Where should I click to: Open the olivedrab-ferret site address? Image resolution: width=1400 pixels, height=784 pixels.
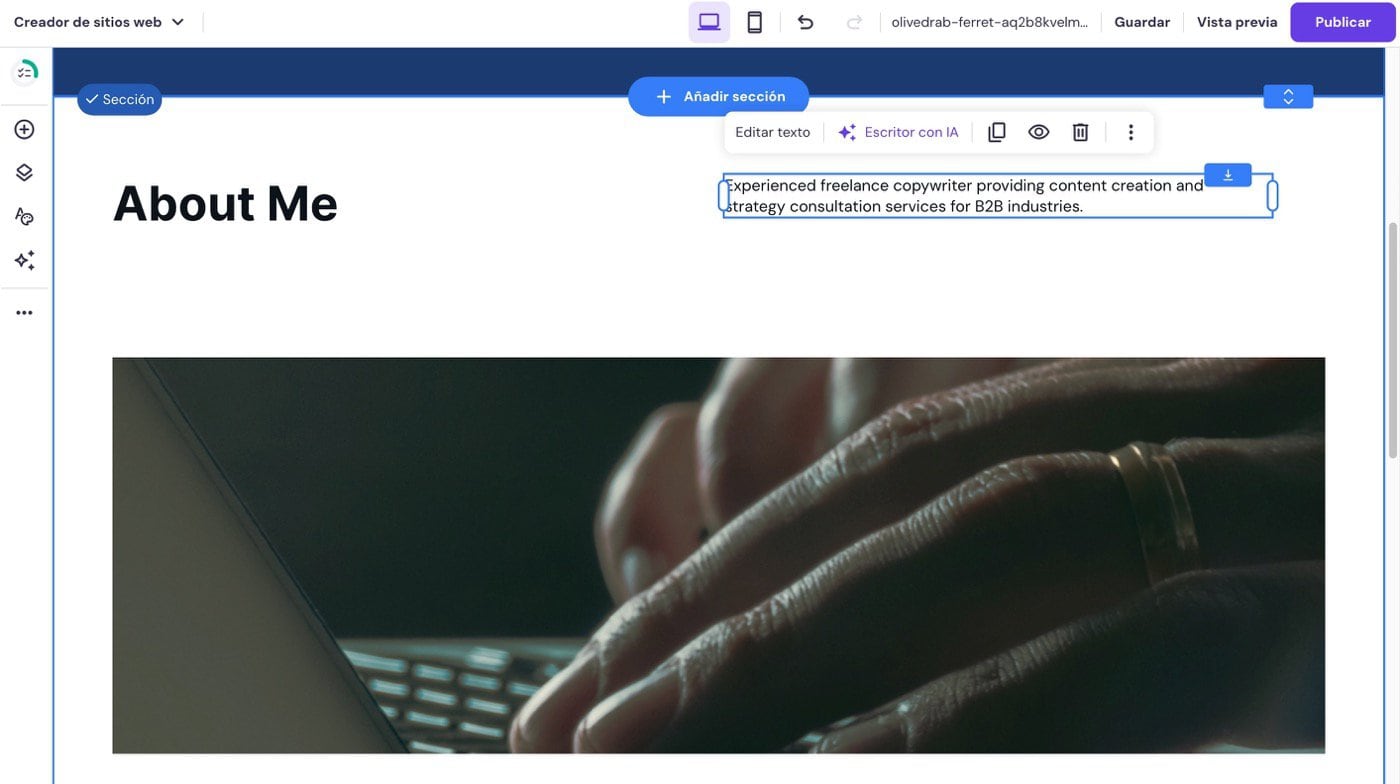[989, 22]
